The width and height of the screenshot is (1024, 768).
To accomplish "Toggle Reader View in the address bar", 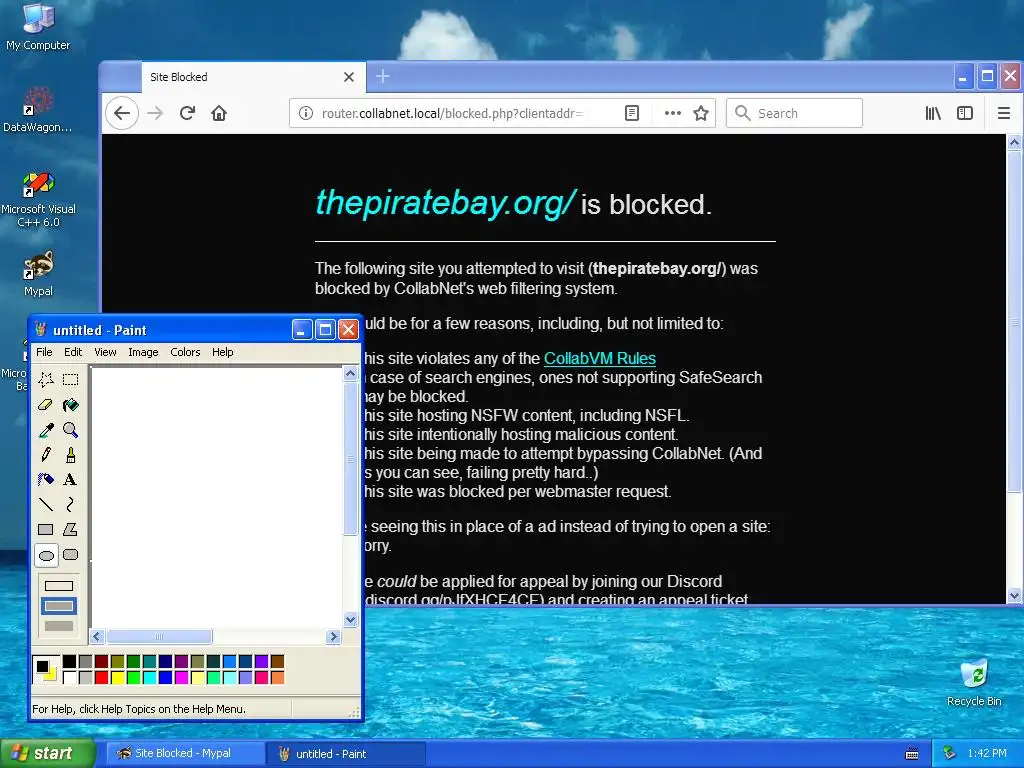I will [x=632, y=113].
